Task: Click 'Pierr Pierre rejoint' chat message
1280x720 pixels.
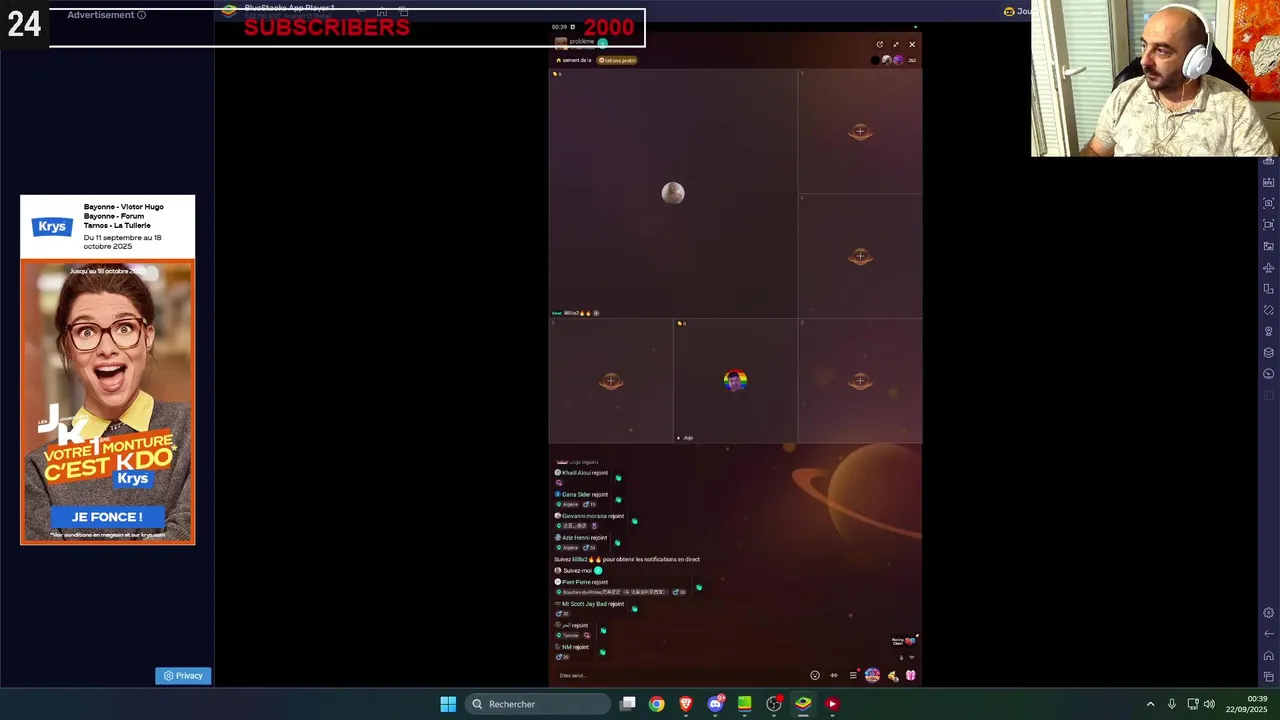Action: coord(585,582)
